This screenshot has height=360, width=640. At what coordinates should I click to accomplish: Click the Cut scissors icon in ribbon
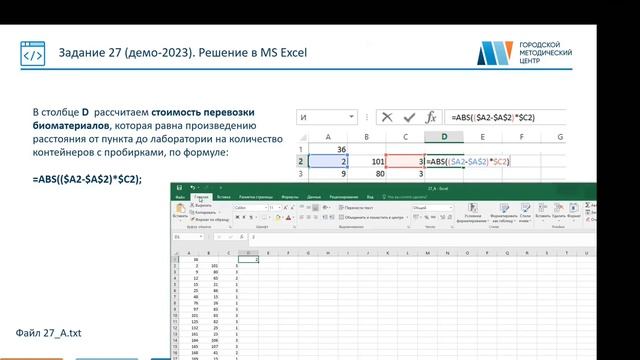(x=192, y=205)
